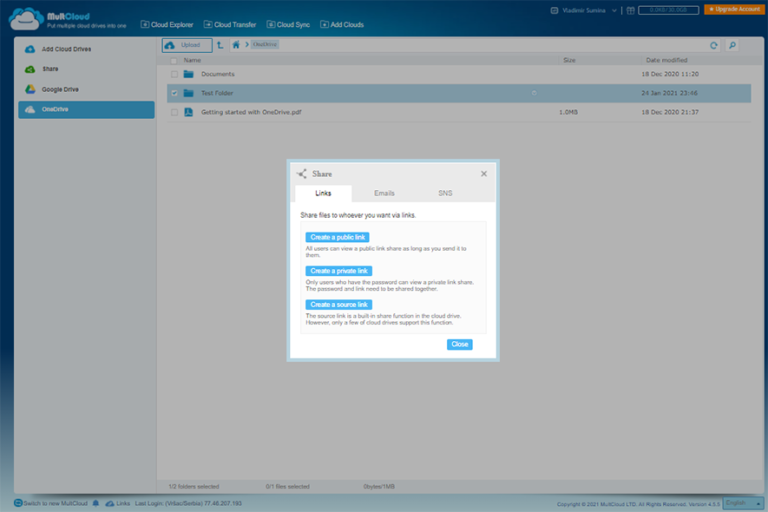
Task: Click date 24 Jan 2021 23:46
Action: [x=670, y=93]
